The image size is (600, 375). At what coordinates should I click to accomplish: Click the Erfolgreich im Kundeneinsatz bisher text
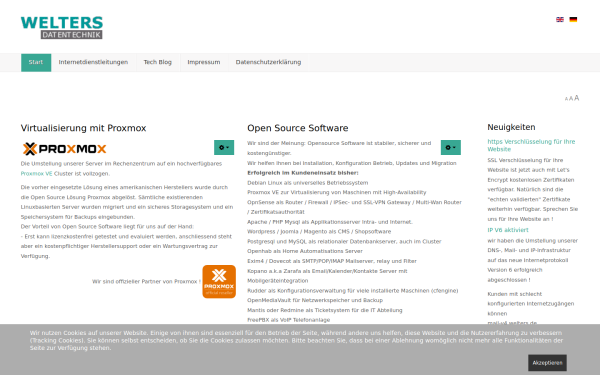click(x=303, y=173)
